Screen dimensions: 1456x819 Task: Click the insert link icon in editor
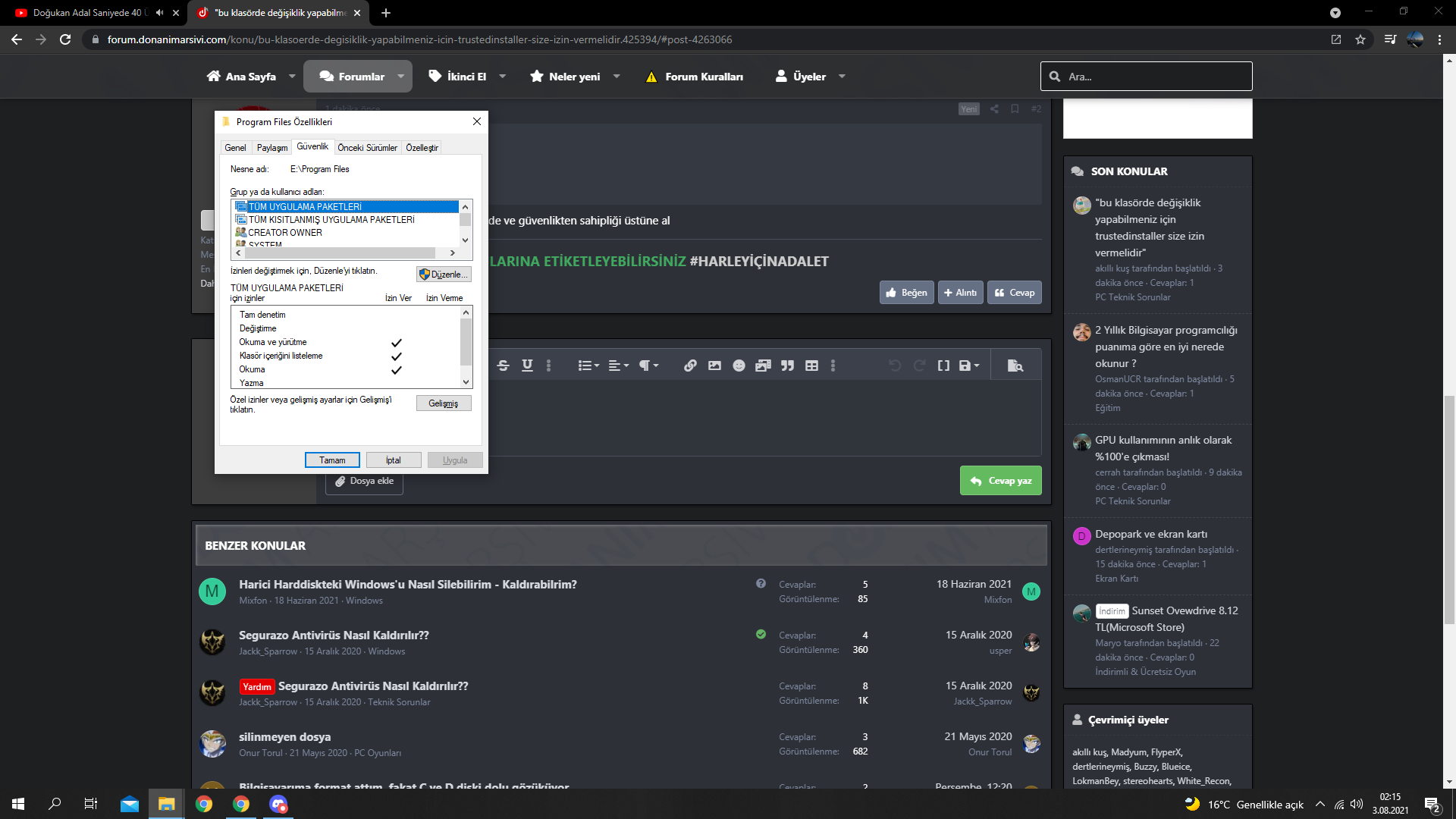click(690, 366)
